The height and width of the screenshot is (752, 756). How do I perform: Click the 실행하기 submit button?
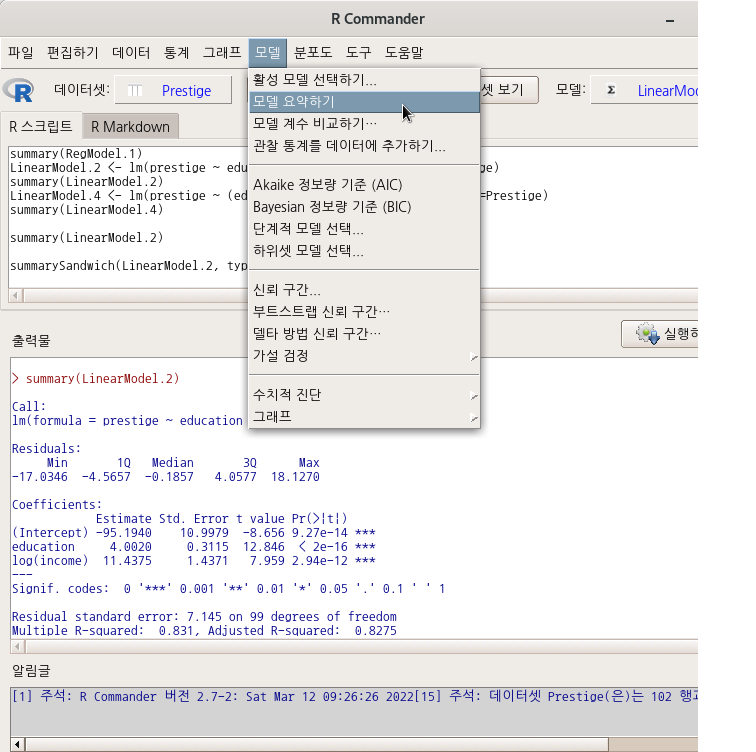660,334
